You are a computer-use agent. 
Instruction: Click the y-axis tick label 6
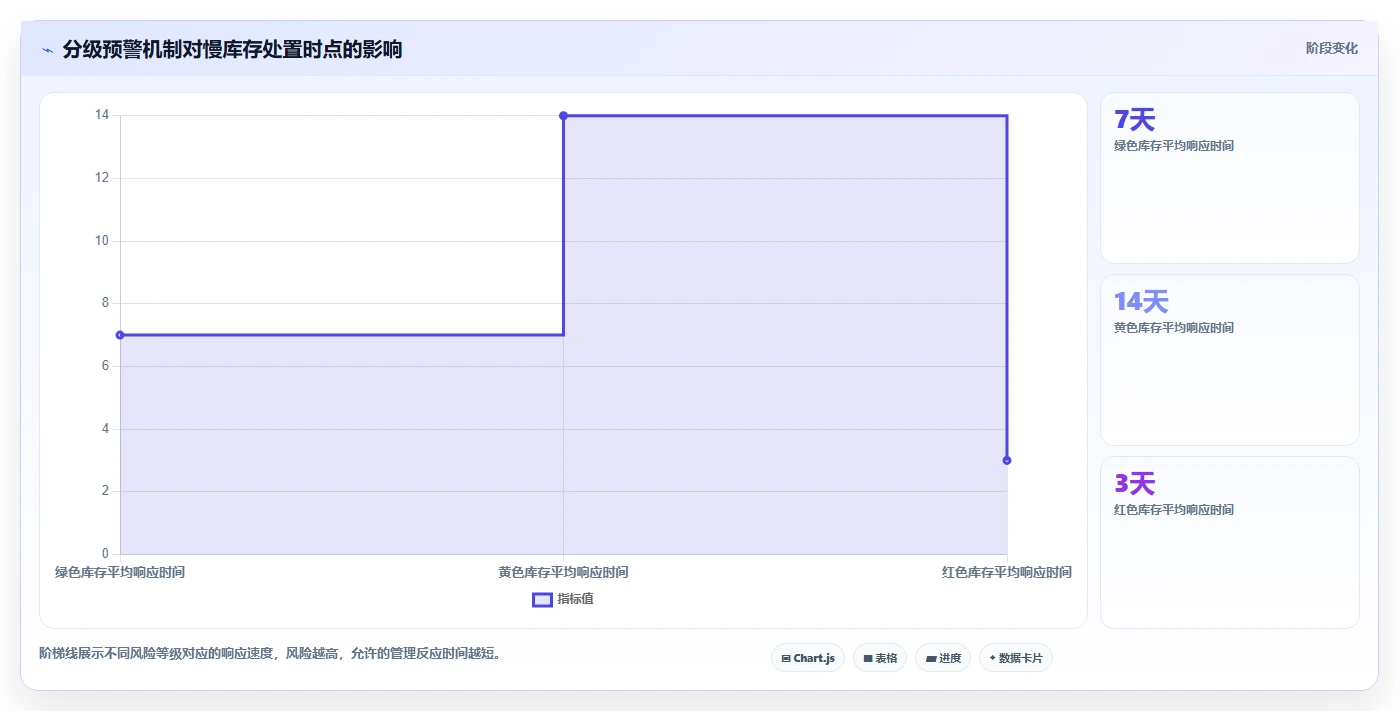(x=105, y=366)
